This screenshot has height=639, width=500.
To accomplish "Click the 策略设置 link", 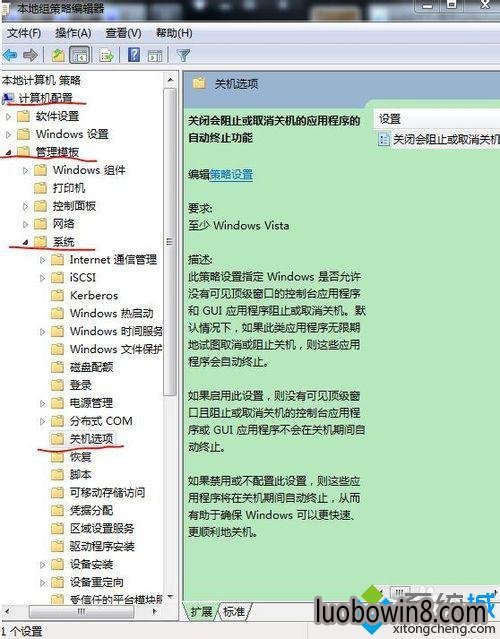I will pos(231,175).
